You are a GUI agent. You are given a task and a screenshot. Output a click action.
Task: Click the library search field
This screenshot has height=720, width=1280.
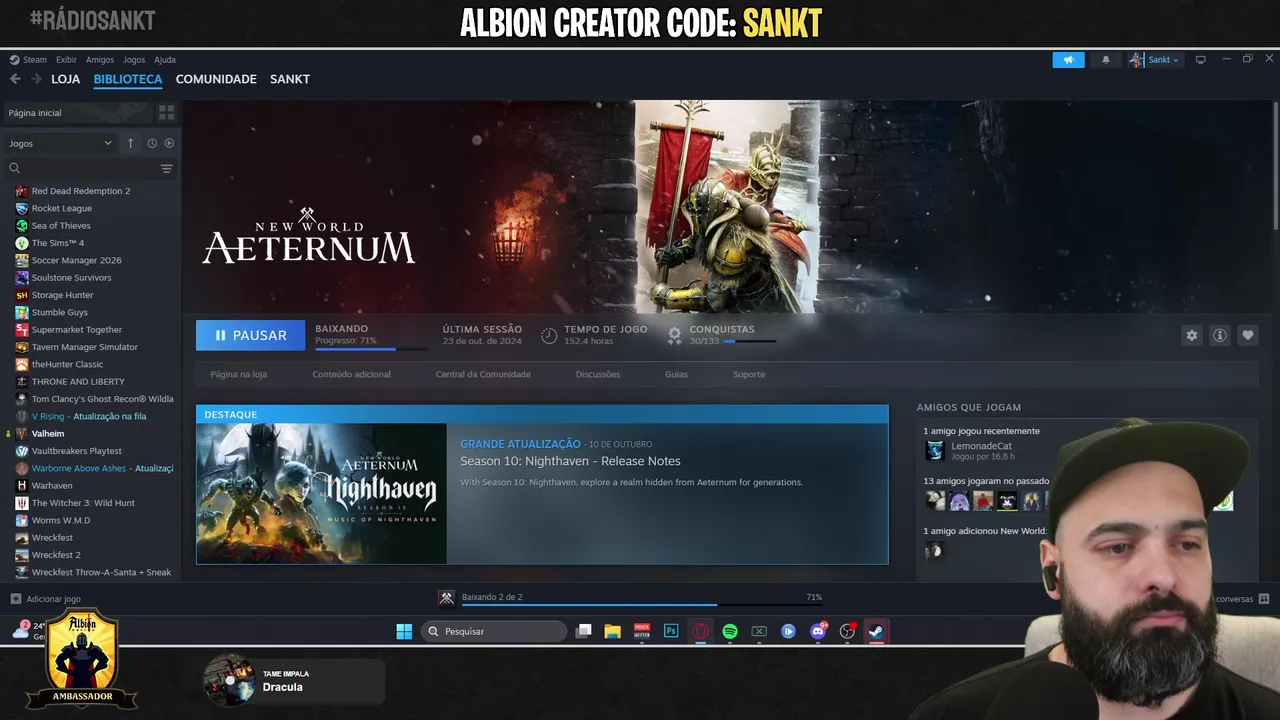pyautogui.click(x=82, y=168)
